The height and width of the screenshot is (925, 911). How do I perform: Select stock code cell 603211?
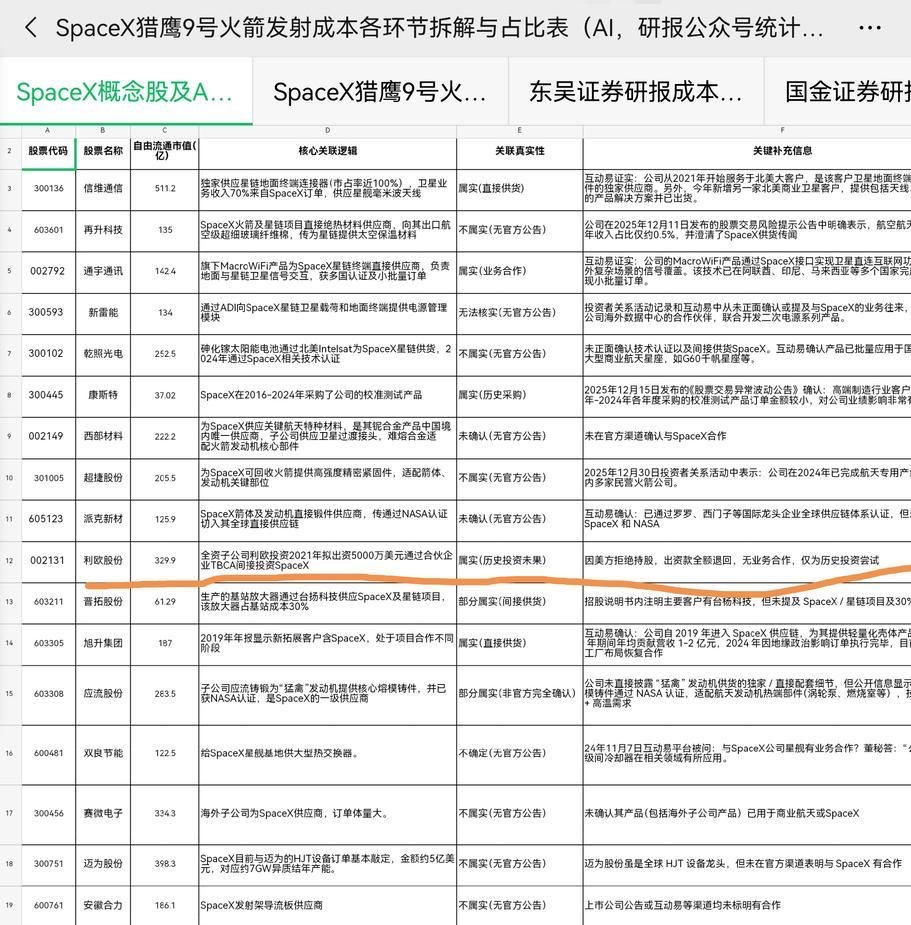click(x=48, y=602)
